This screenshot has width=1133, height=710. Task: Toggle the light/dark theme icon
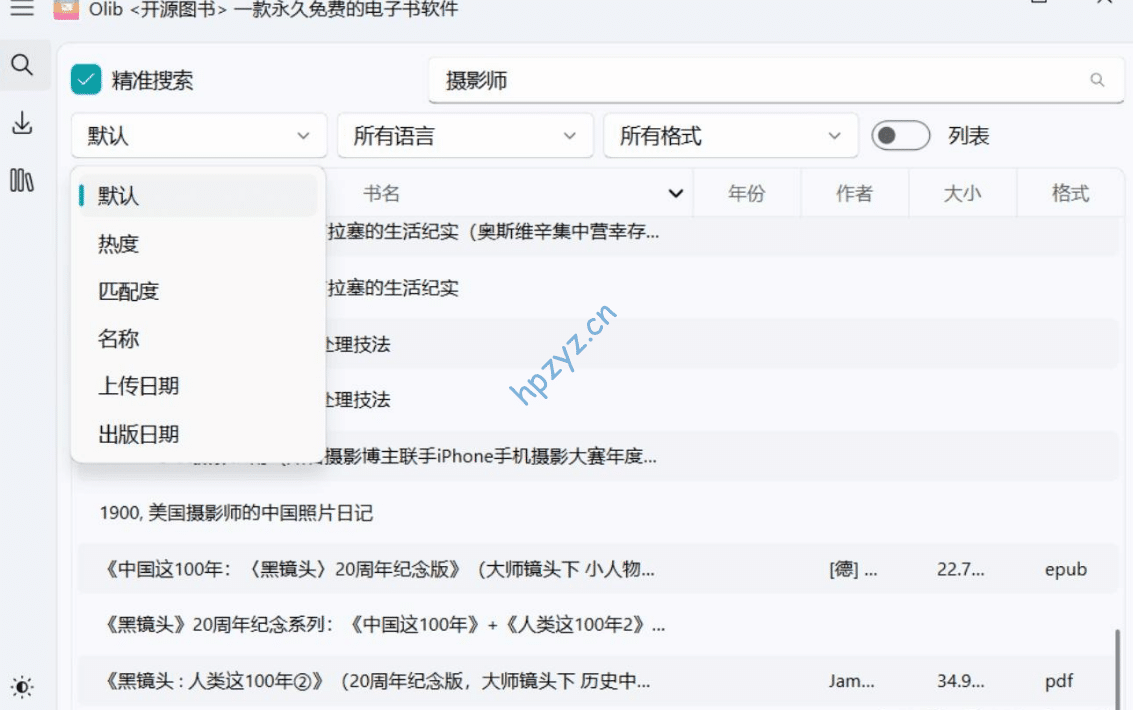[22, 687]
